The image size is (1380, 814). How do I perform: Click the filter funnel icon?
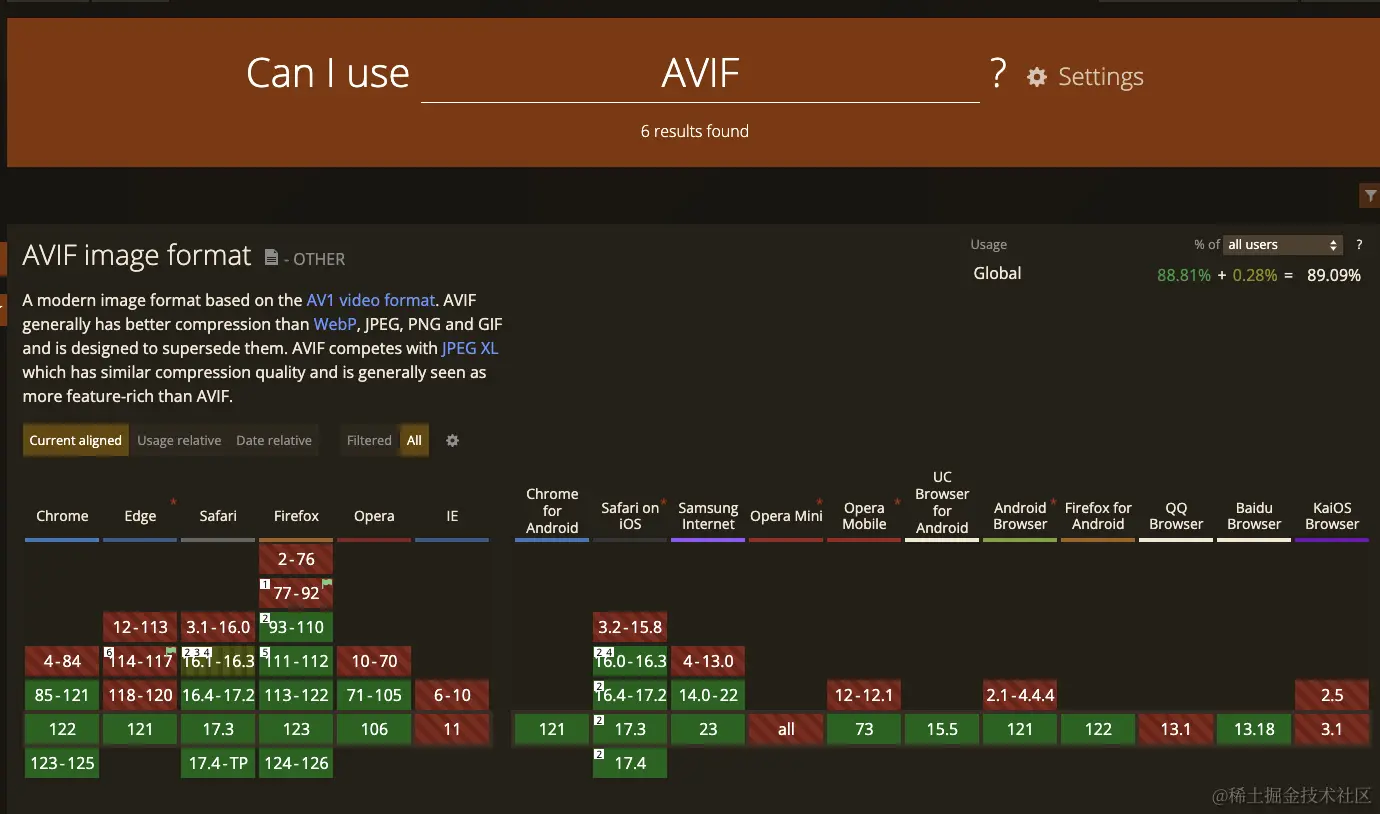click(x=1369, y=196)
